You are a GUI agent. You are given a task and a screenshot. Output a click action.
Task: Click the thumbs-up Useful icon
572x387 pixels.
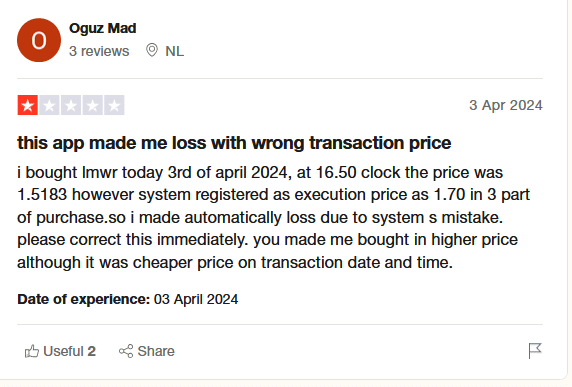pos(32,351)
